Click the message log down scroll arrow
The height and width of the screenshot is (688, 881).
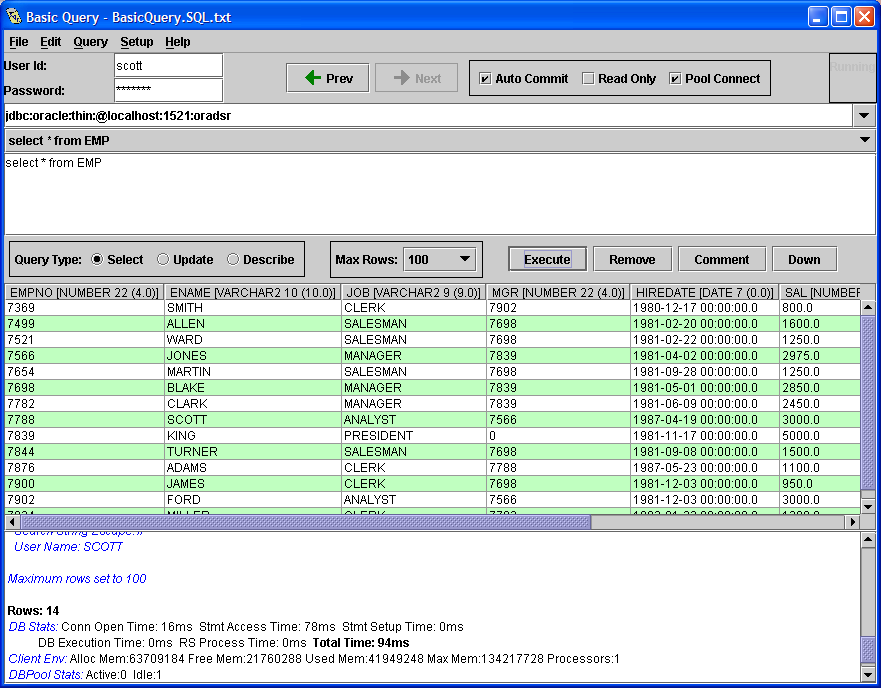(868, 675)
